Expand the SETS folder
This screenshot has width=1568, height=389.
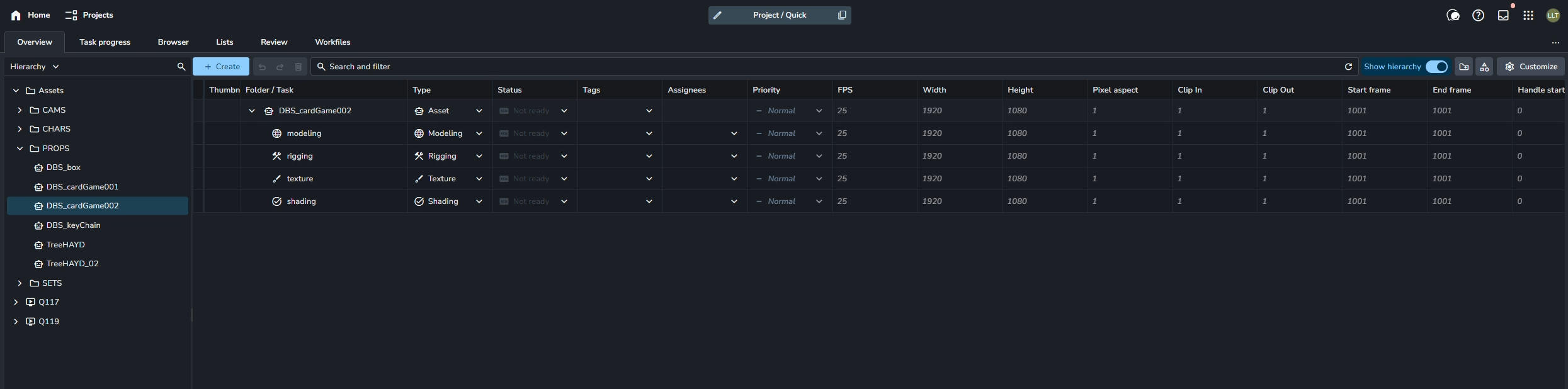point(20,283)
